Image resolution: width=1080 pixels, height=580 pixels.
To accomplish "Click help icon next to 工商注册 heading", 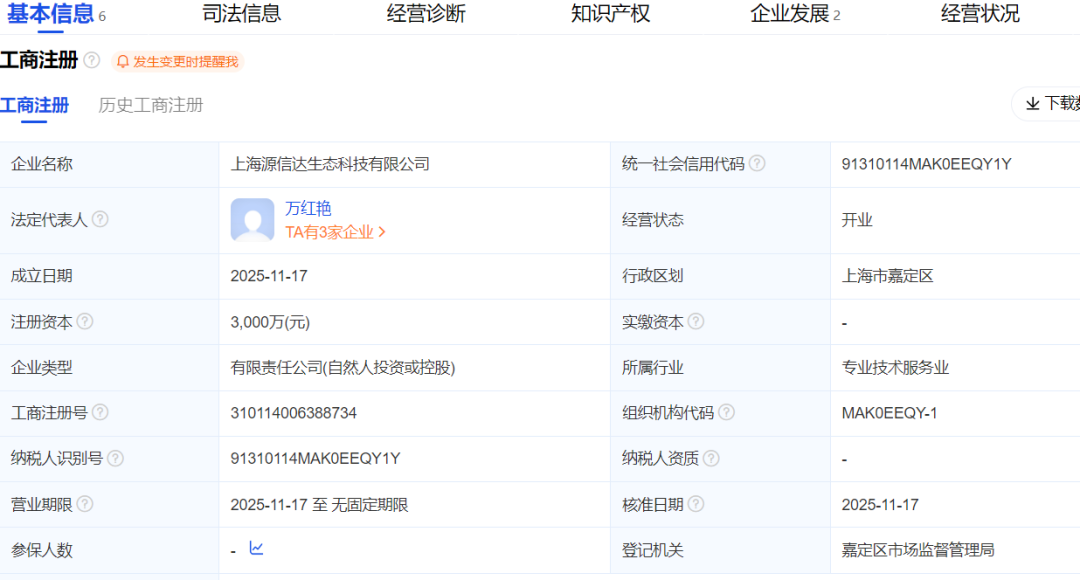I will pyautogui.click(x=92, y=61).
